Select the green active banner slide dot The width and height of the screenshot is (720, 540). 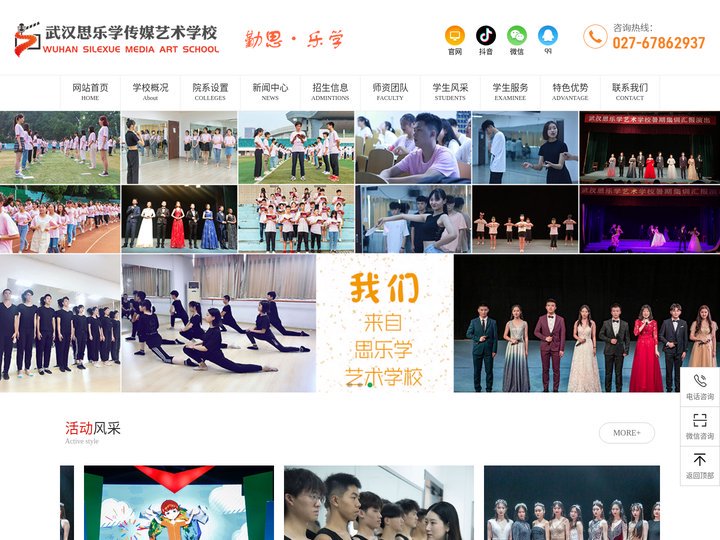[x=370, y=385]
